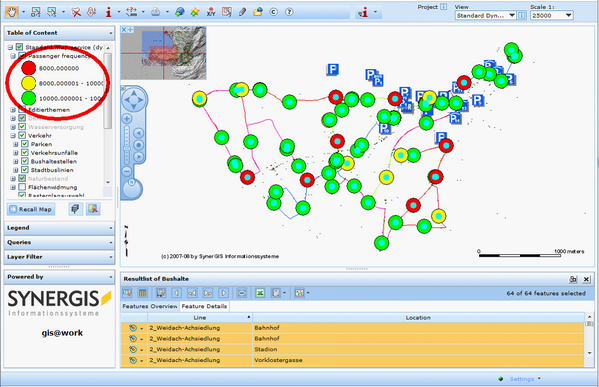Expand the Parken tree node
Viewport: 599px width, 387px height.
coord(16,144)
